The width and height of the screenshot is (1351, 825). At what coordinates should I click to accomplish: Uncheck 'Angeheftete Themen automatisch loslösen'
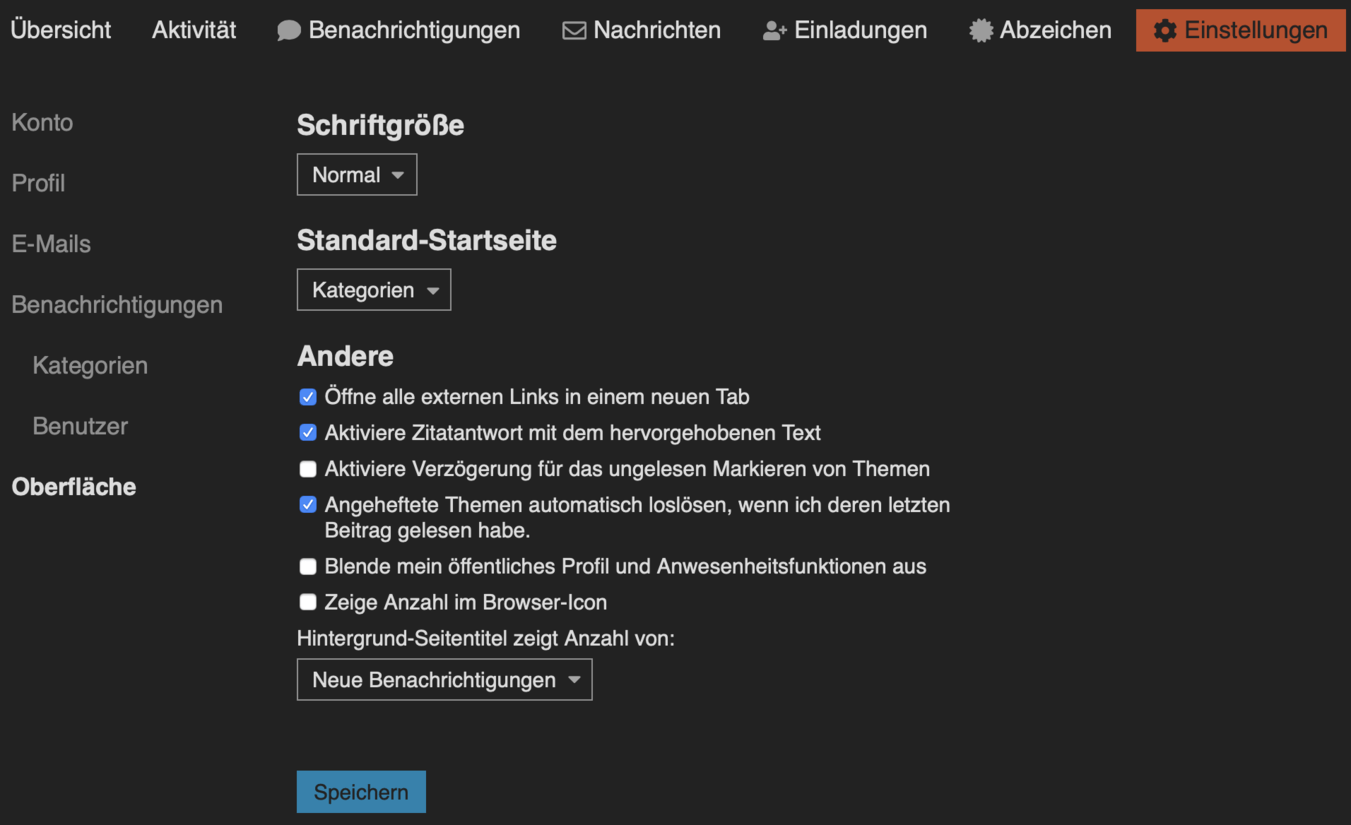[x=308, y=505]
